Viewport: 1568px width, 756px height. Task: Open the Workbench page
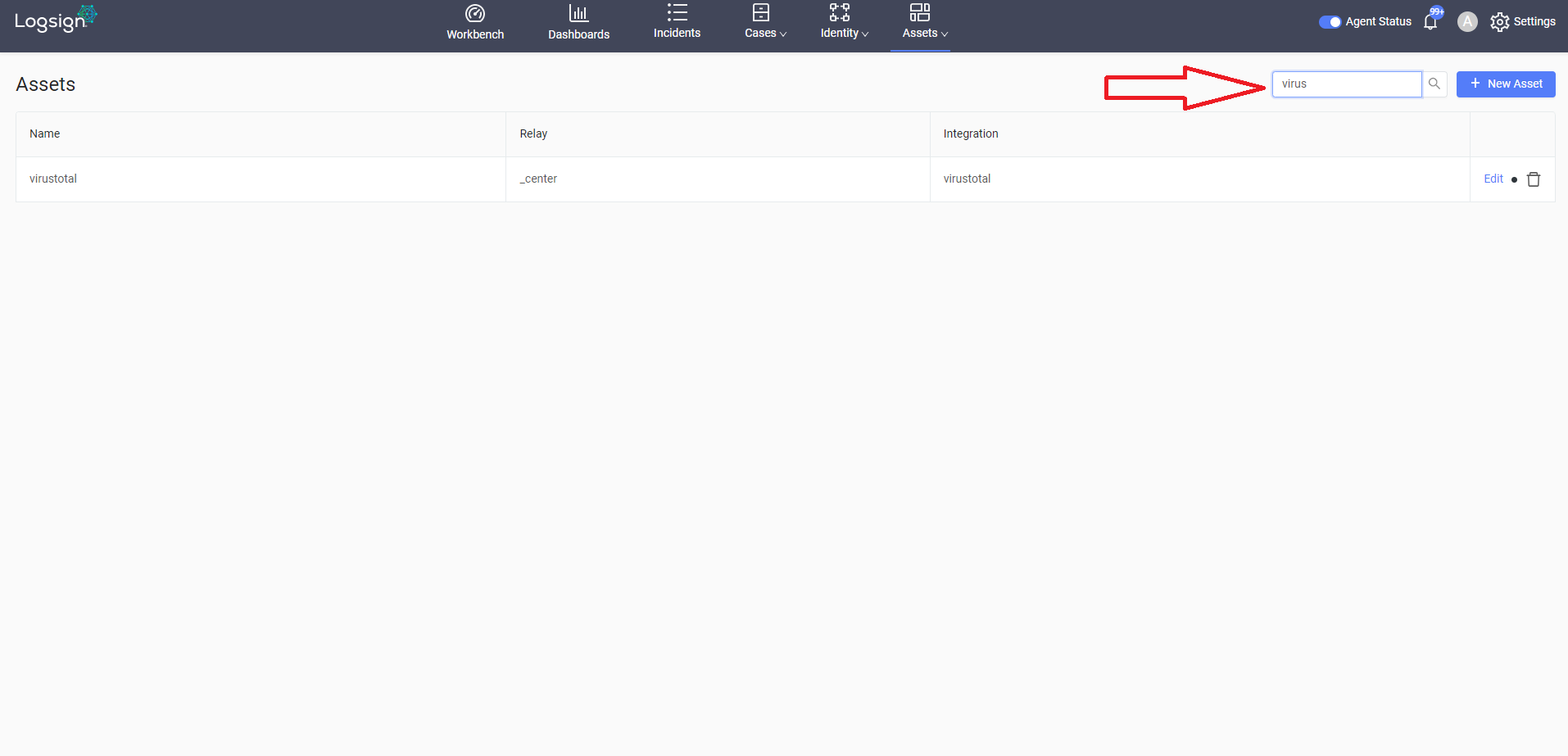475,23
